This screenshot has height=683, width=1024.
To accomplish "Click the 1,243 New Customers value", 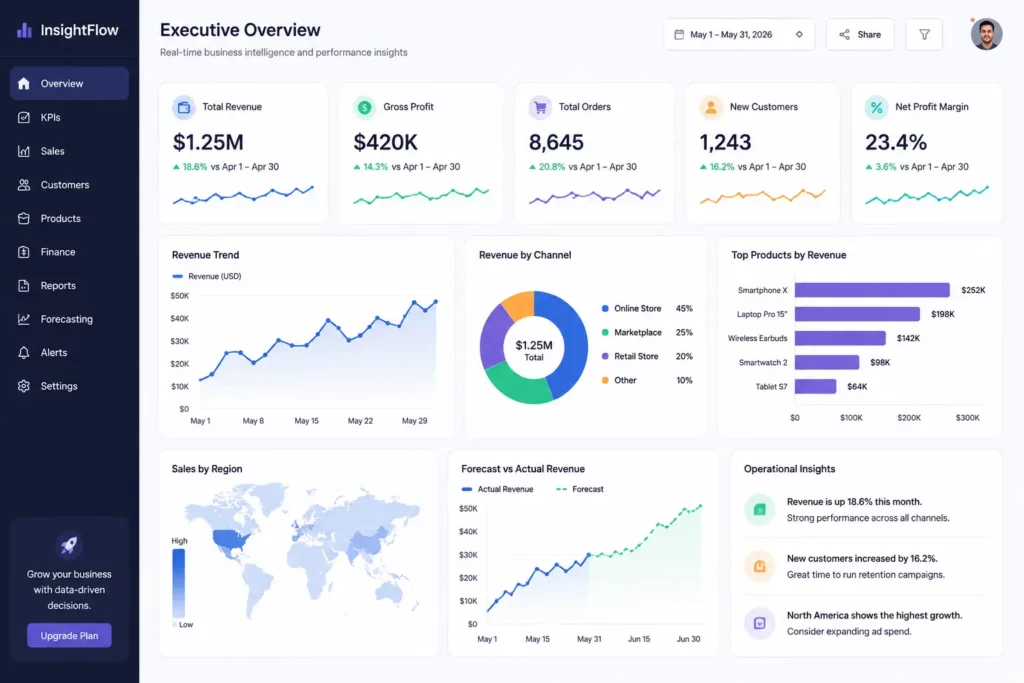I will coord(725,142).
